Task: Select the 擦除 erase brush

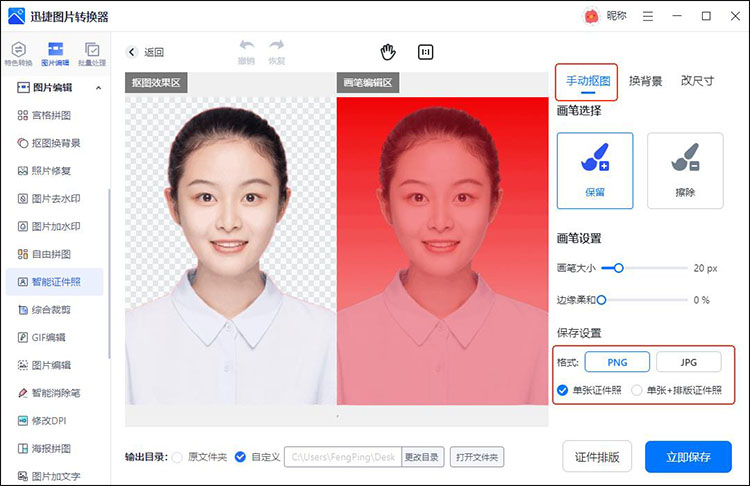Action: point(685,170)
